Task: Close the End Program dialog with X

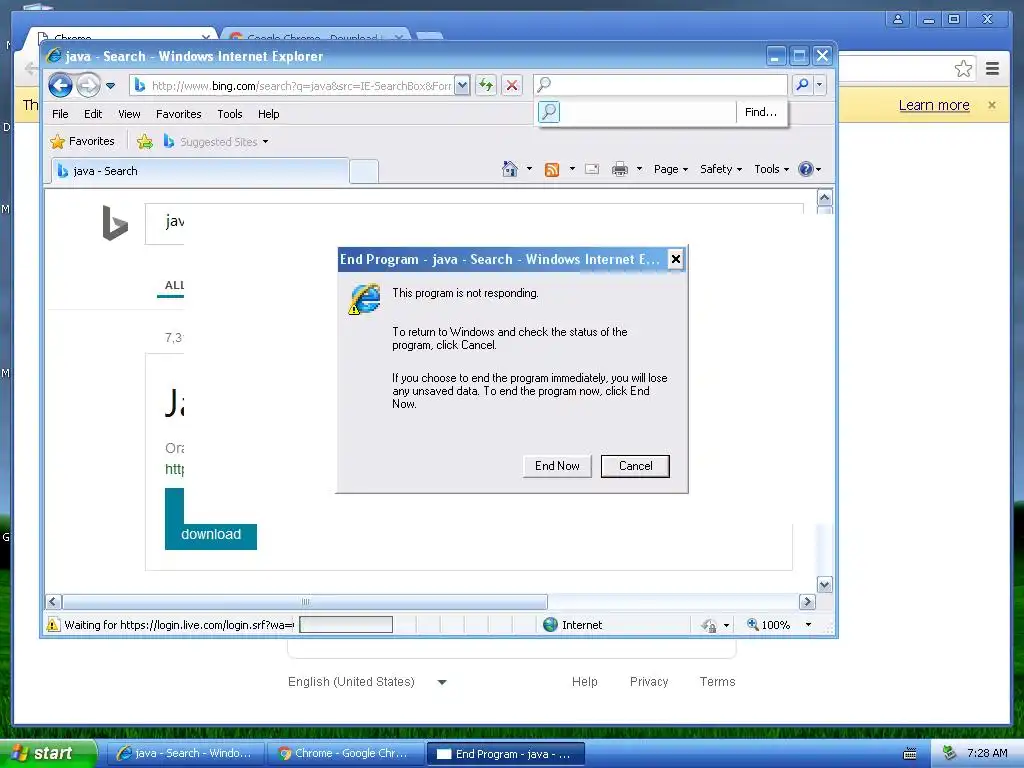Action: pyautogui.click(x=676, y=259)
